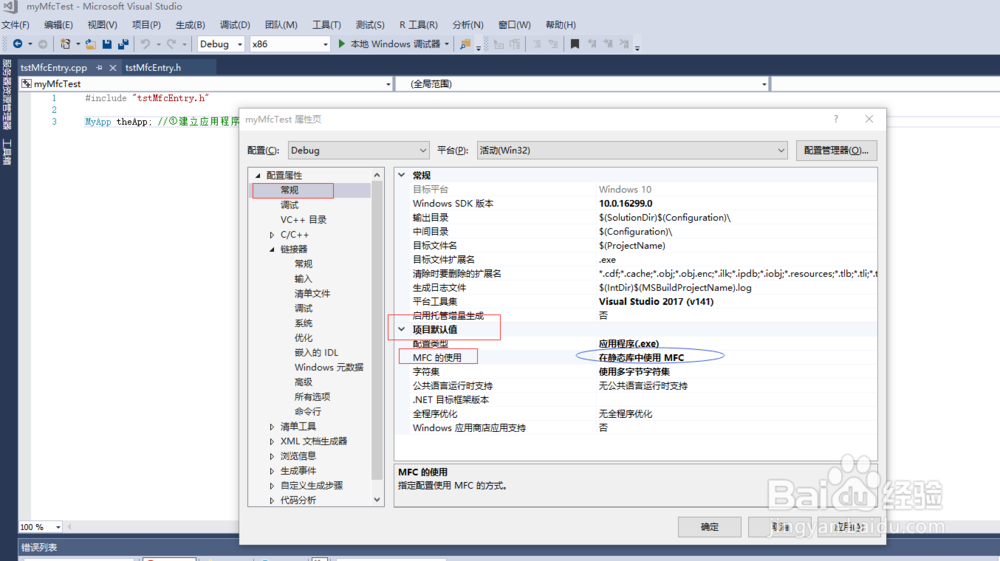Click the help question mark in property dialog

click(835, 119)
